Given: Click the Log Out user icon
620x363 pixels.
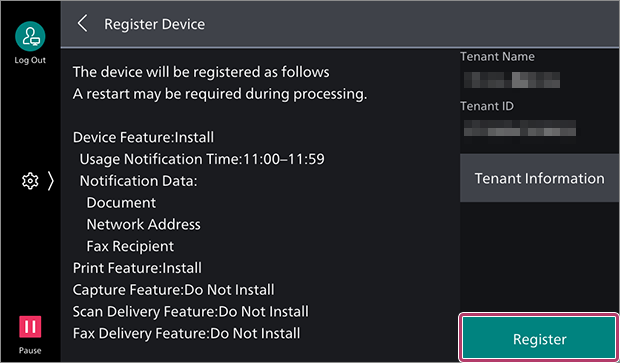Looking at the screenshot, I should (30, 36).
